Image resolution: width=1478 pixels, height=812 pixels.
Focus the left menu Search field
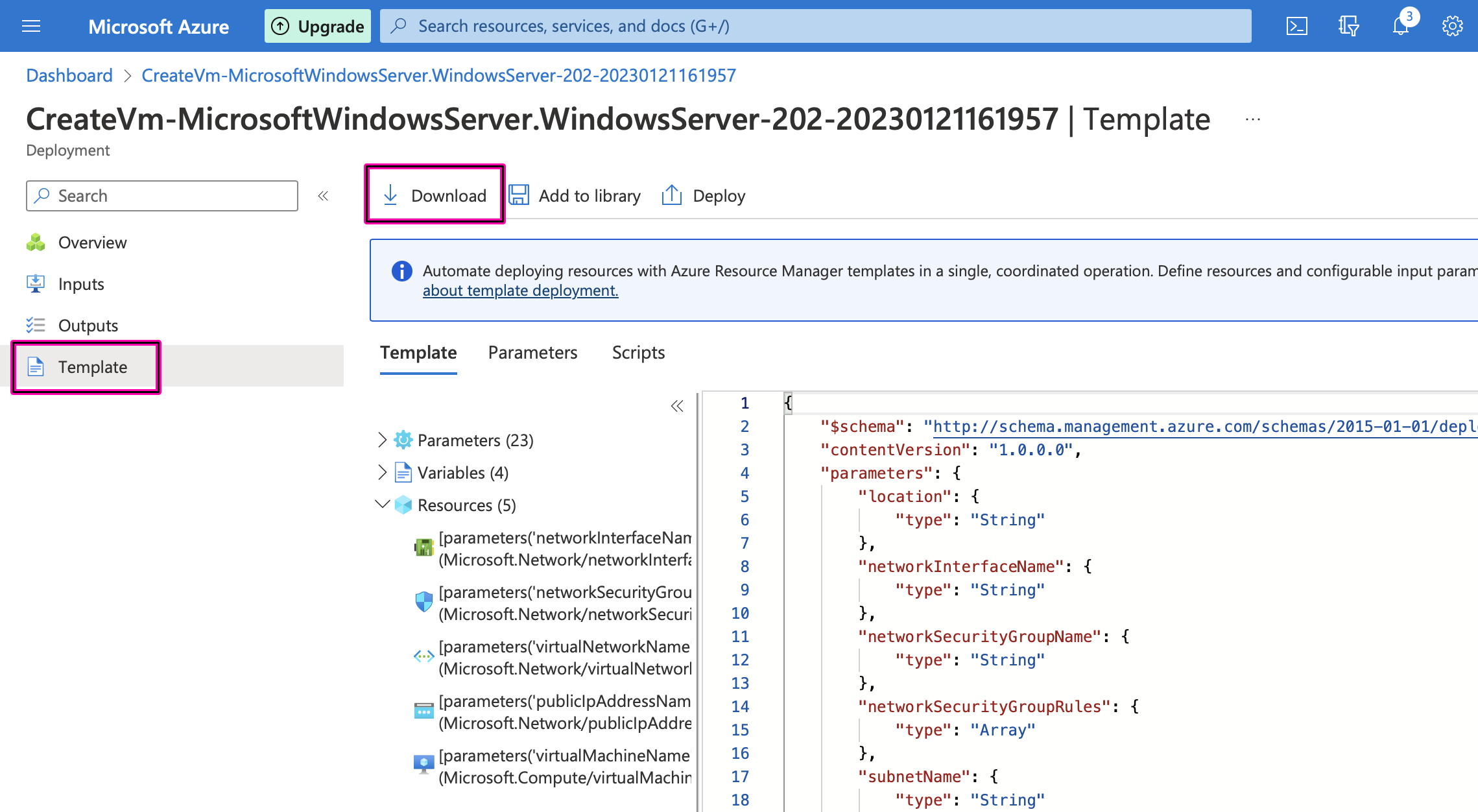[162, 196]
